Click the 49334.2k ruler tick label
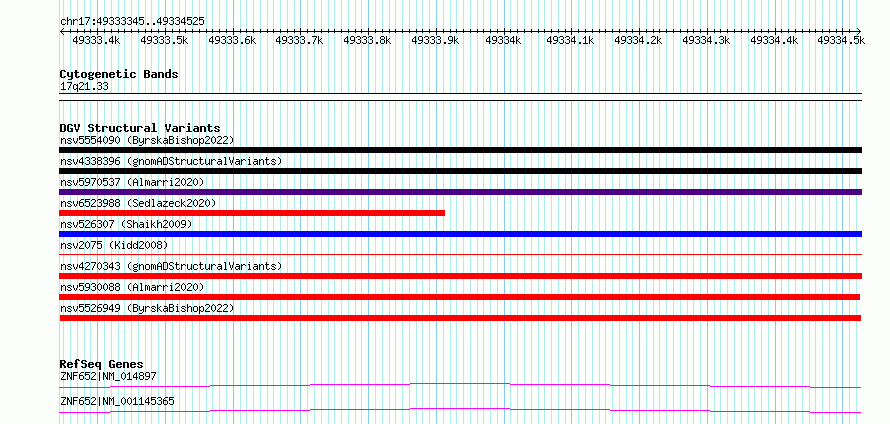The image size is (890, 424). [x=638, y=40]
